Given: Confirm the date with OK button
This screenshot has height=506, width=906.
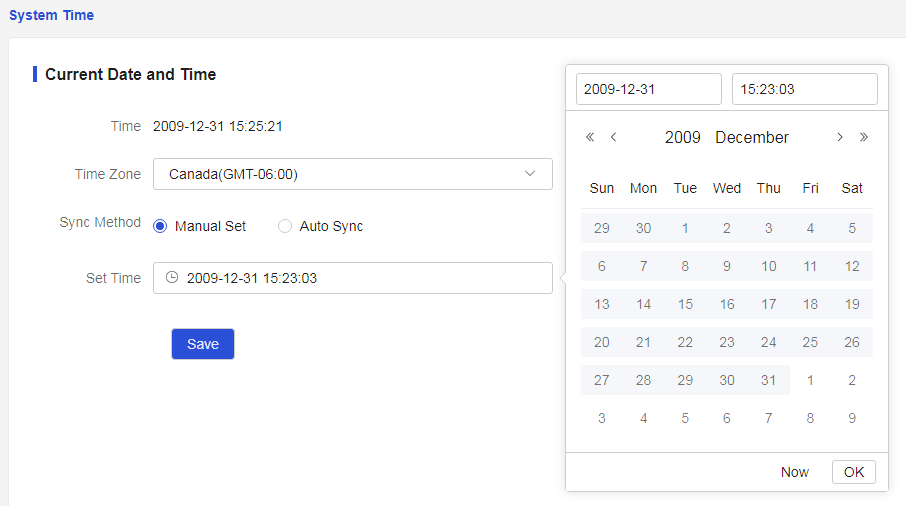Looking at the screenshot, I should pos(853,472).
